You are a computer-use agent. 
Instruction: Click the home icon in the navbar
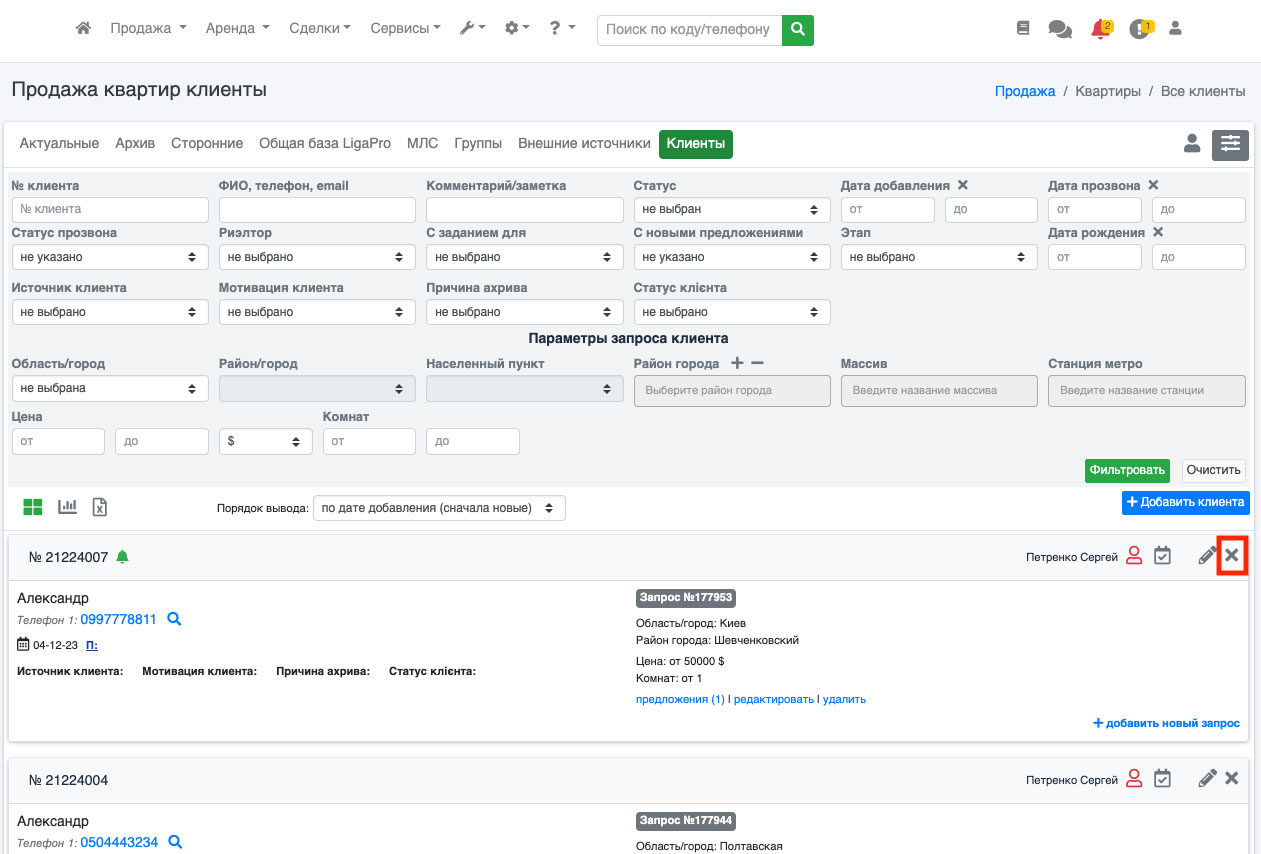[84, 29]
